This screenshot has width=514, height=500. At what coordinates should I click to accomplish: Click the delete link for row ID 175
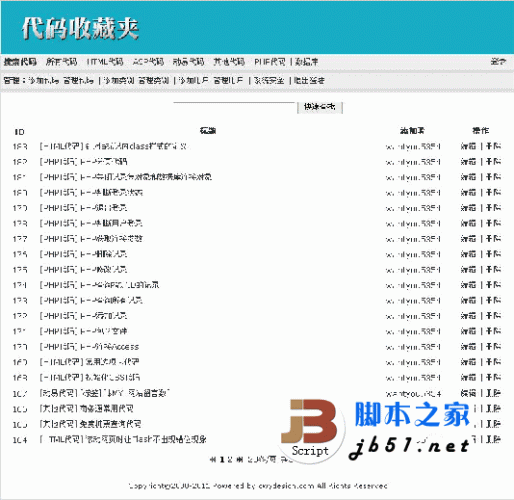pos(493,269)
